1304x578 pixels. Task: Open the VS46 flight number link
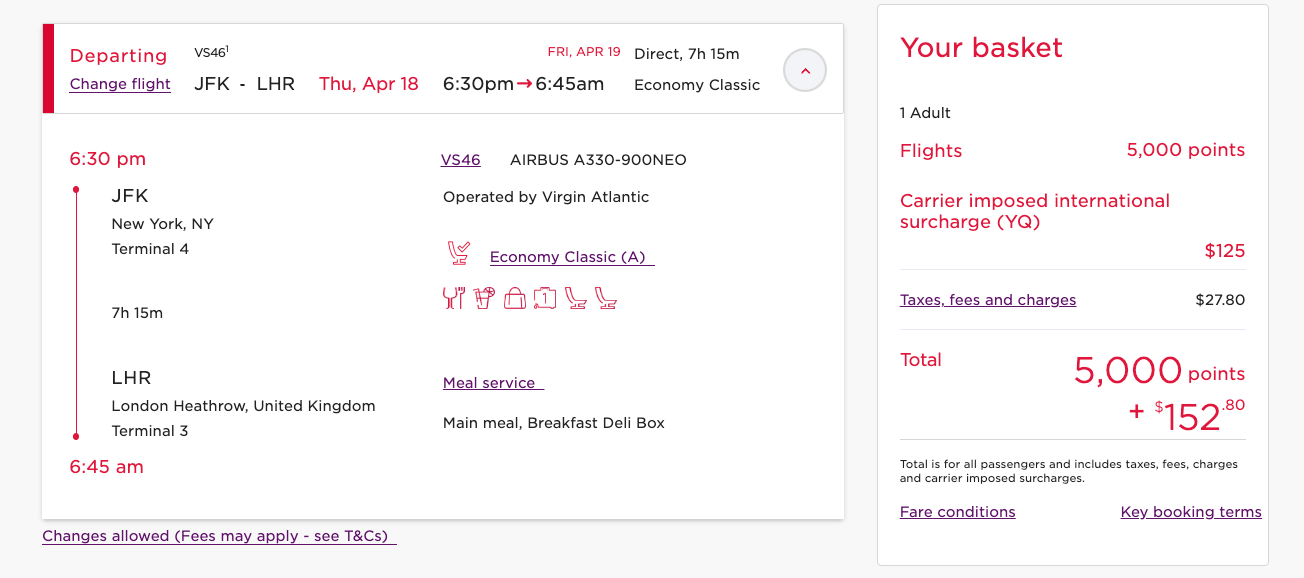[460, 160]
